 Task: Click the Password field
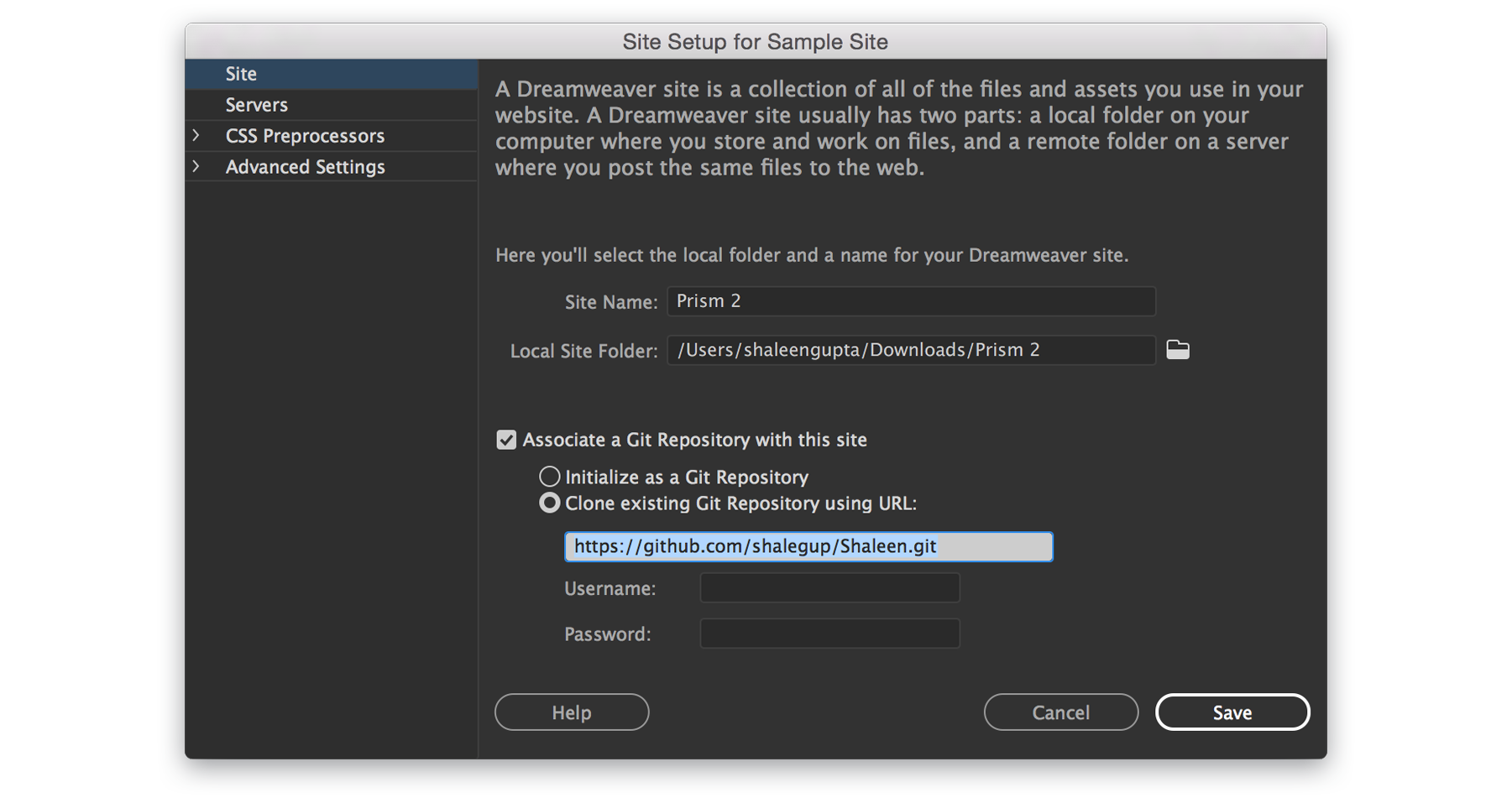[x=829, y=634]
